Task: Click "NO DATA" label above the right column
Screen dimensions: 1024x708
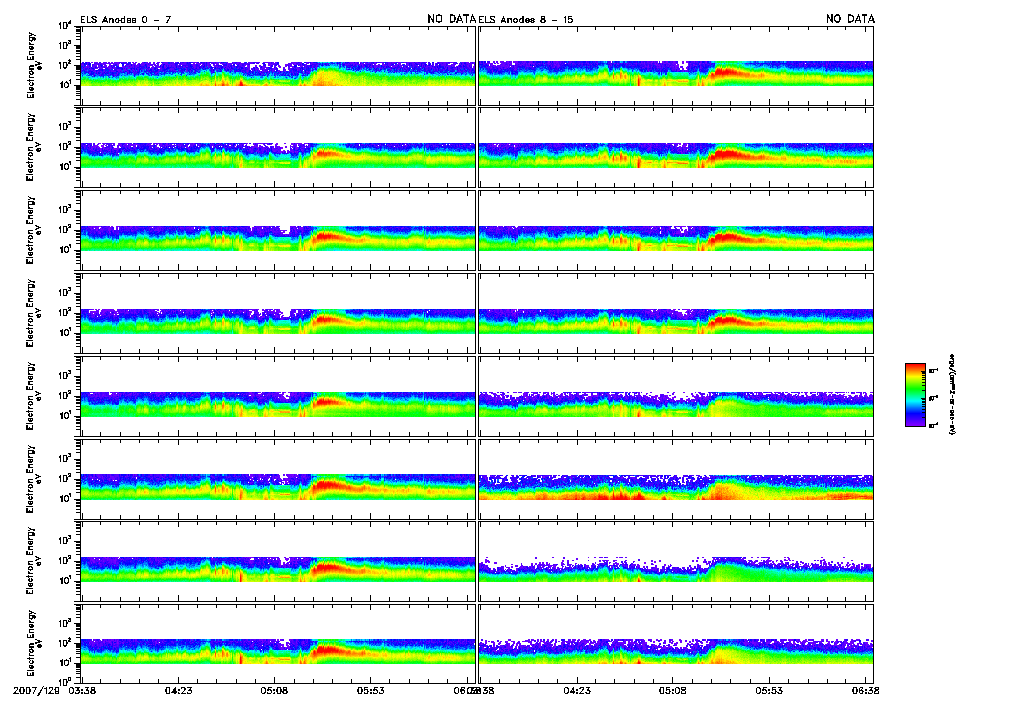Action: (x=850, y=19)
